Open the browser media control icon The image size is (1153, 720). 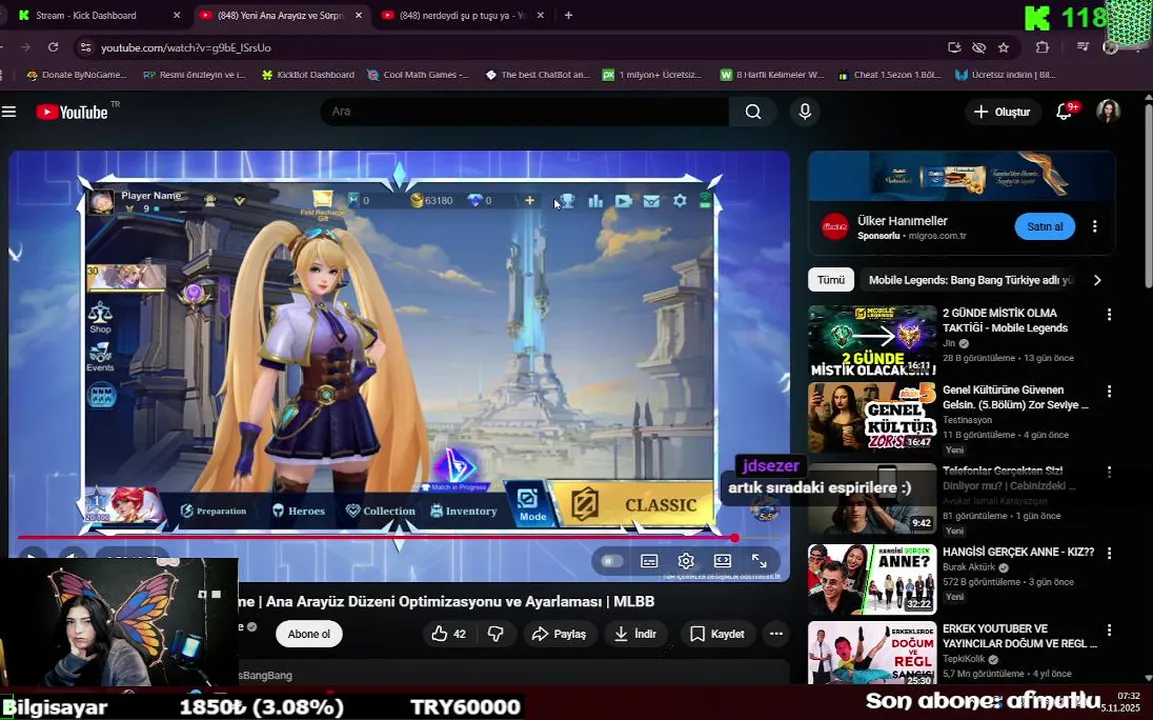point(1082,47)
